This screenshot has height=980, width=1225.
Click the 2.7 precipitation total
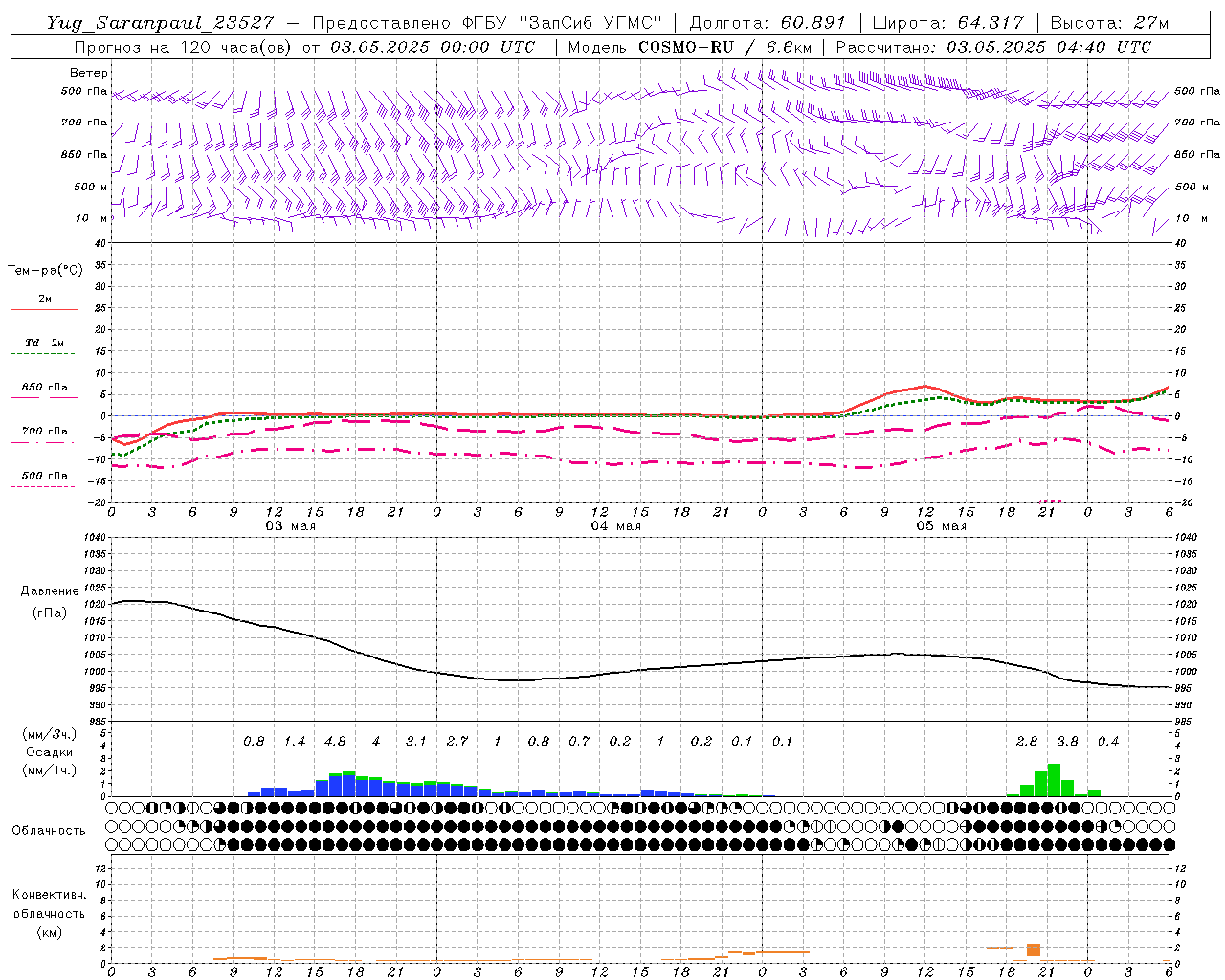[457, 742]
